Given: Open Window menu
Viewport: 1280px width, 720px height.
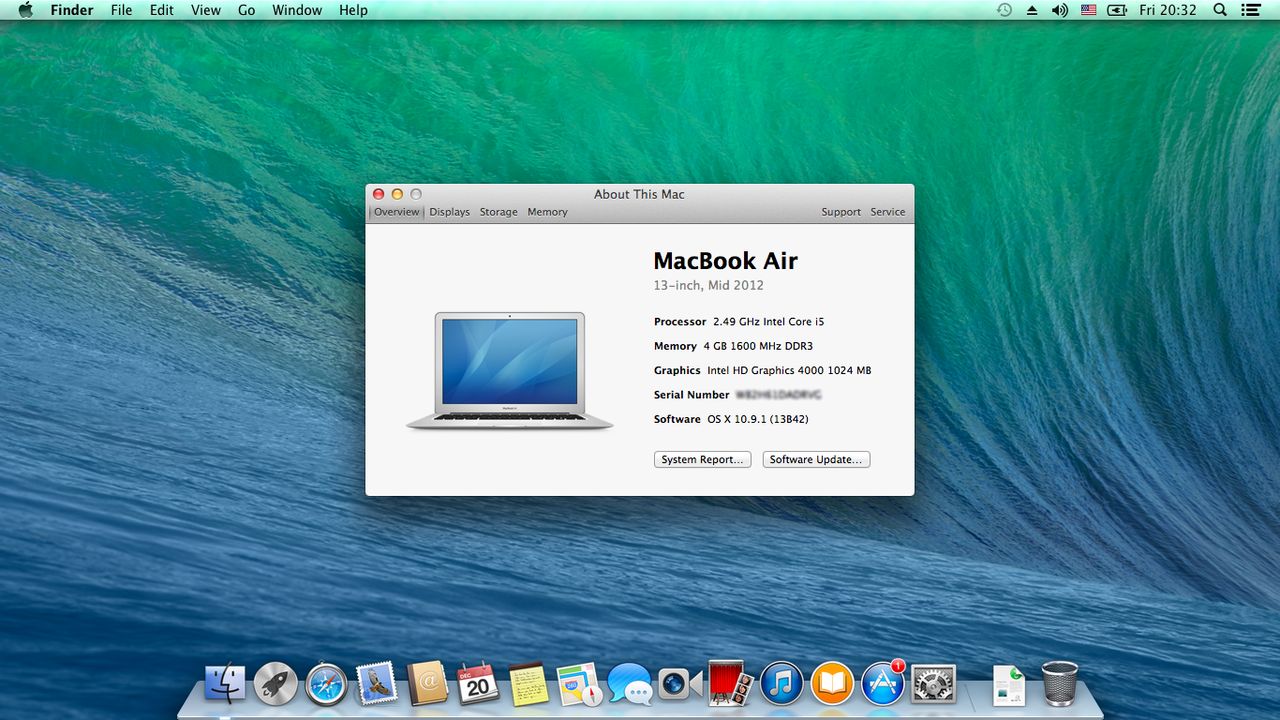Looking at the screenshot, I should (x=297, y=10).
